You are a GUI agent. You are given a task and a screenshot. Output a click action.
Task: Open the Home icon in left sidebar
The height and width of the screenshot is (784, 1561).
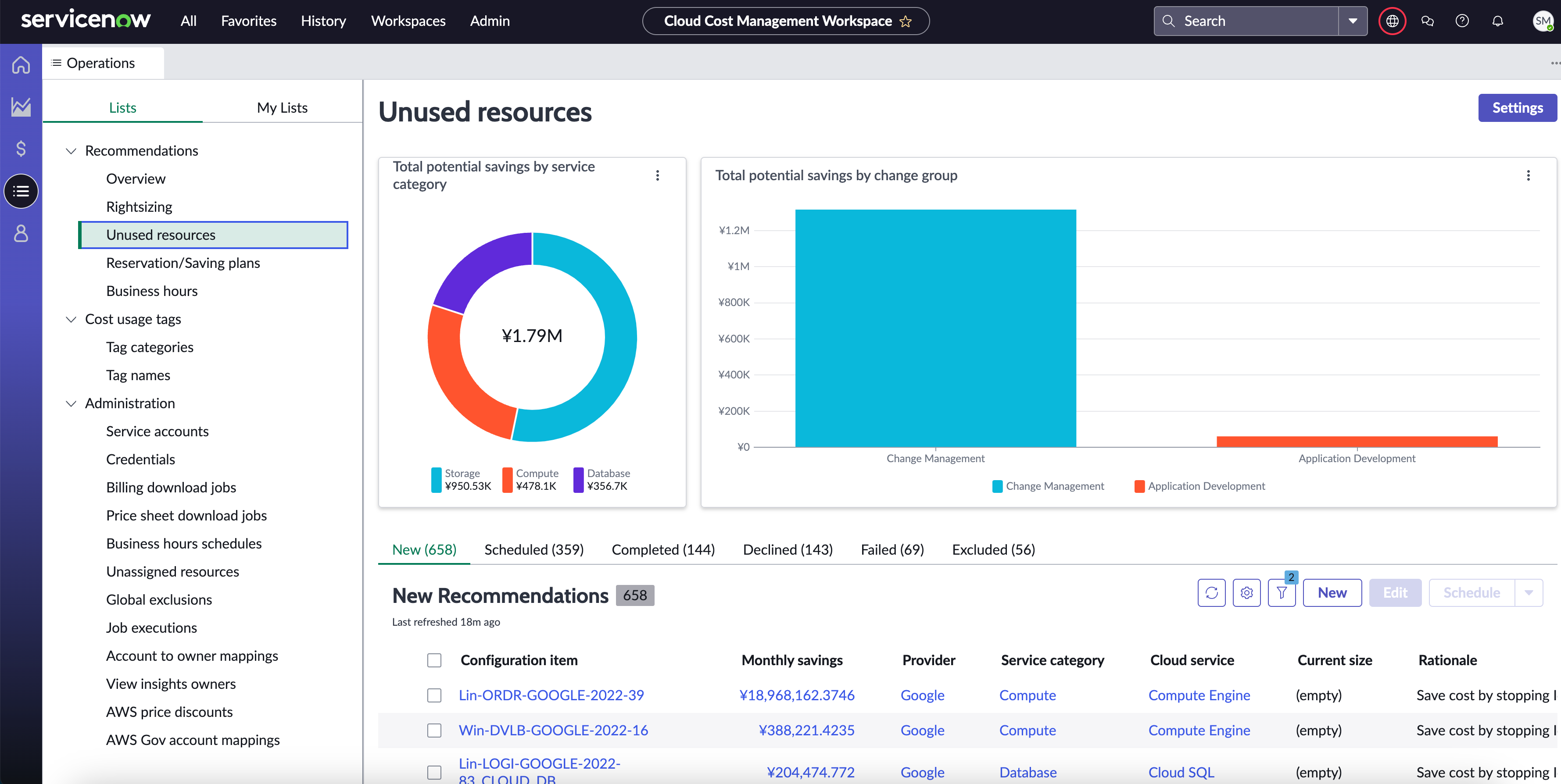[x=21, y=64]
